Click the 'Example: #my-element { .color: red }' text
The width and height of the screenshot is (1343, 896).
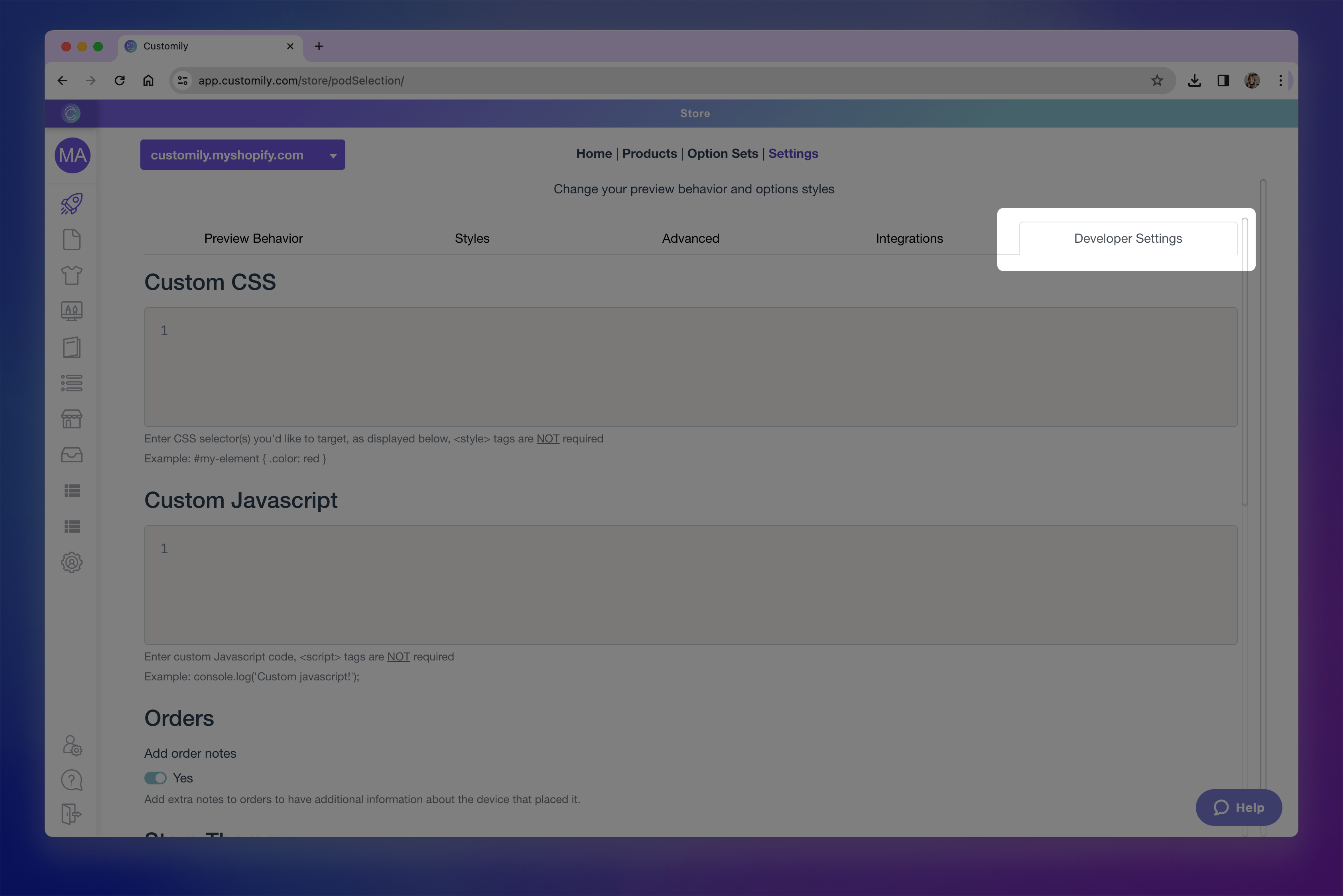235,459
